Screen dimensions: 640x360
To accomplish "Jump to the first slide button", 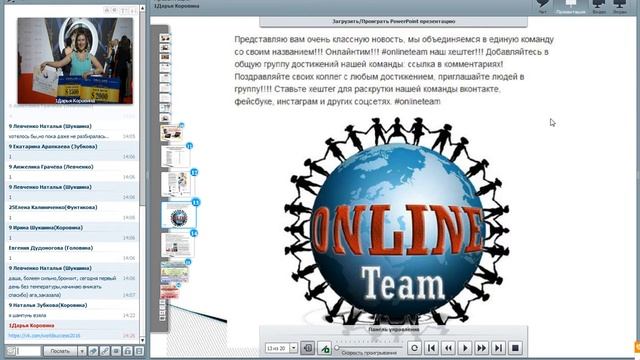I will pos(431,348).
